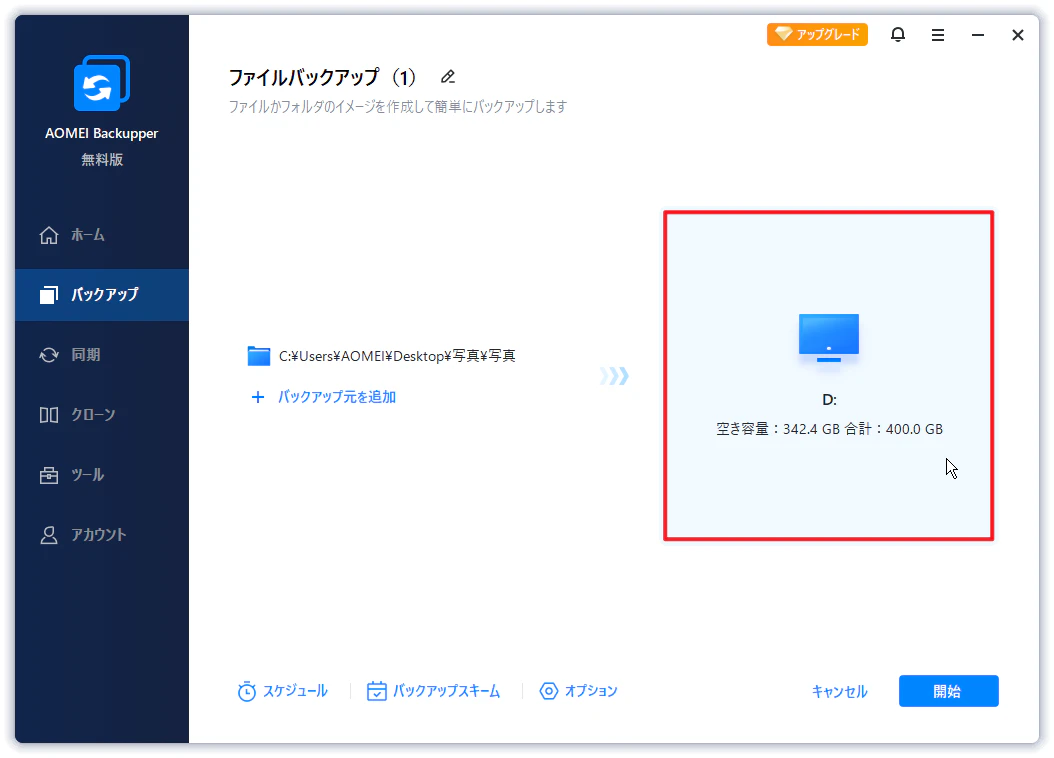Select the バックアップ sidebar tab
This screenshot has height=758, width=1054.
click(x=102, y=294)
